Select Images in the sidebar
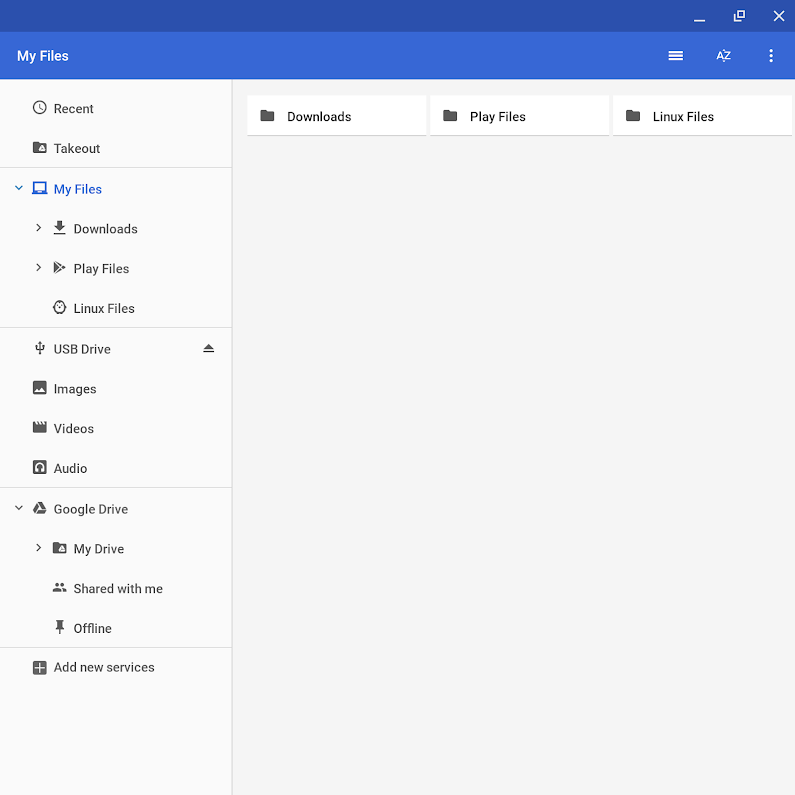This screenshot has width=795, height=795. 75,389
